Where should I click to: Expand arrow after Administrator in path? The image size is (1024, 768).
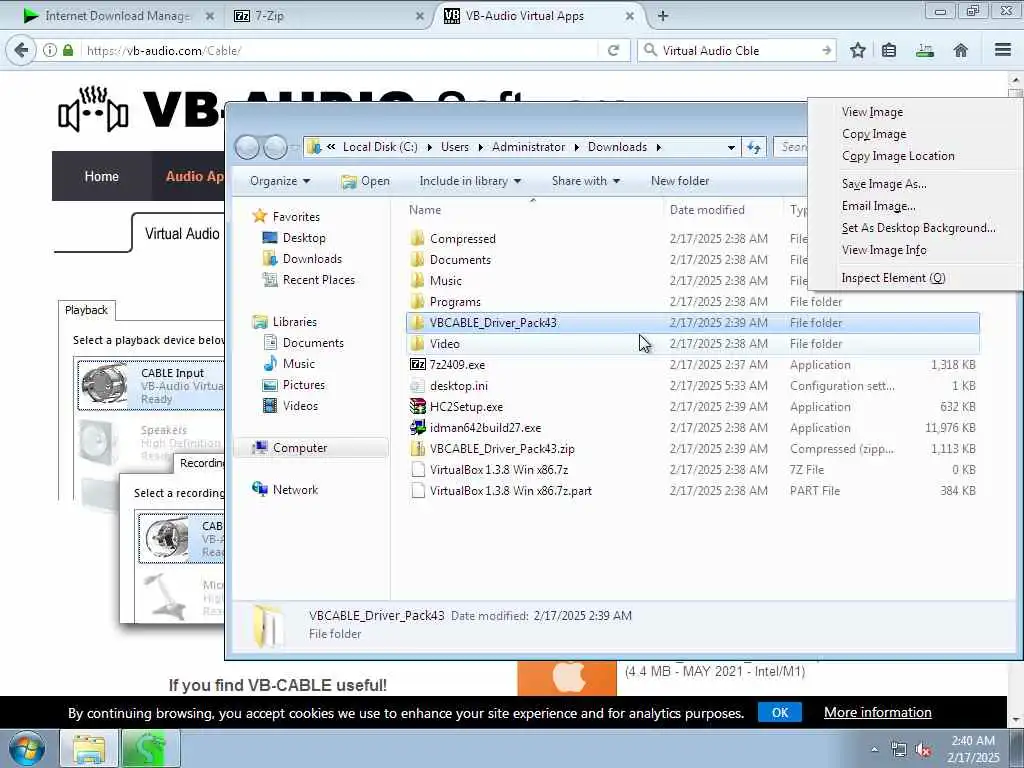point(577,148)
